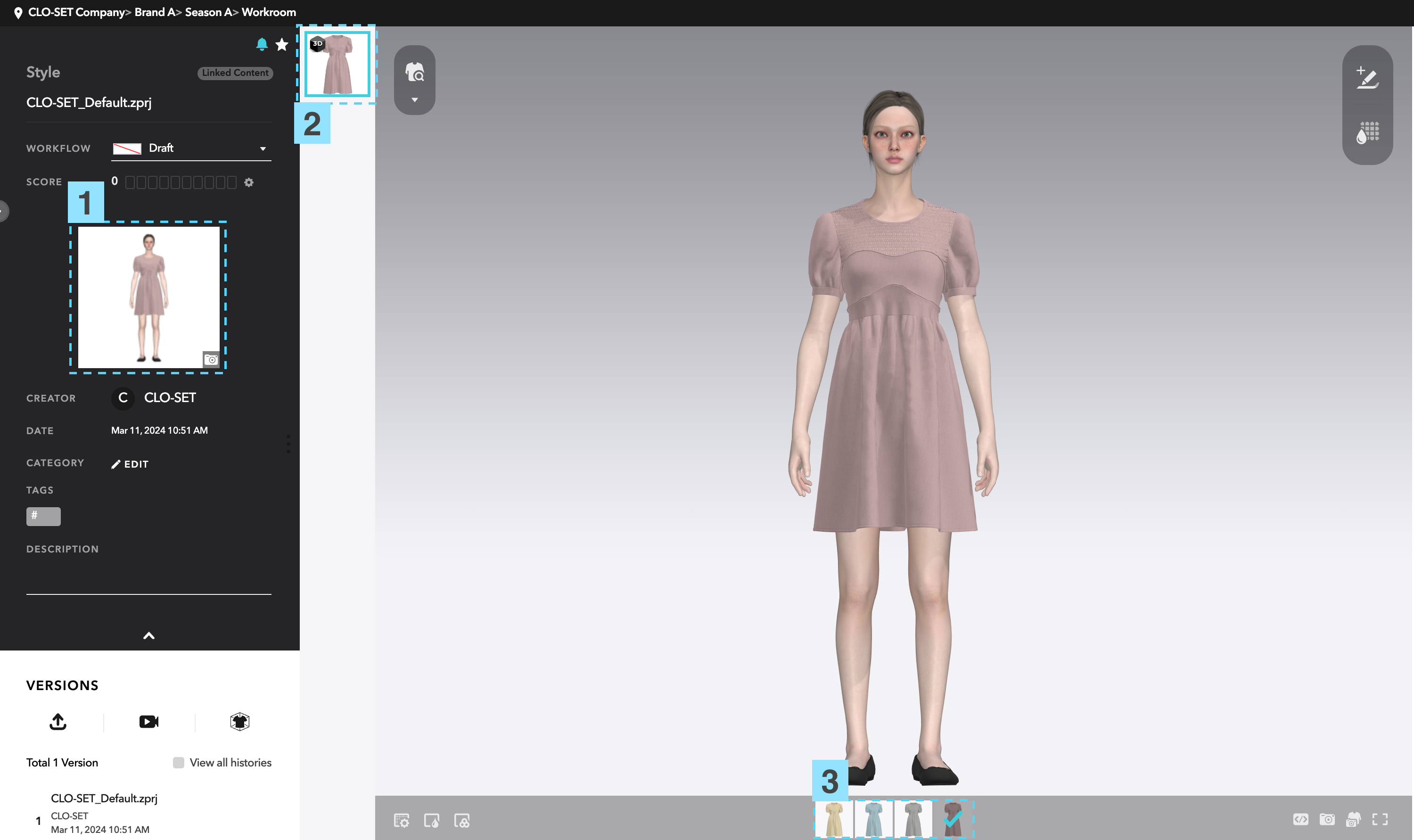Click the viewer snapshot camera icon

tap(1327, 819)
